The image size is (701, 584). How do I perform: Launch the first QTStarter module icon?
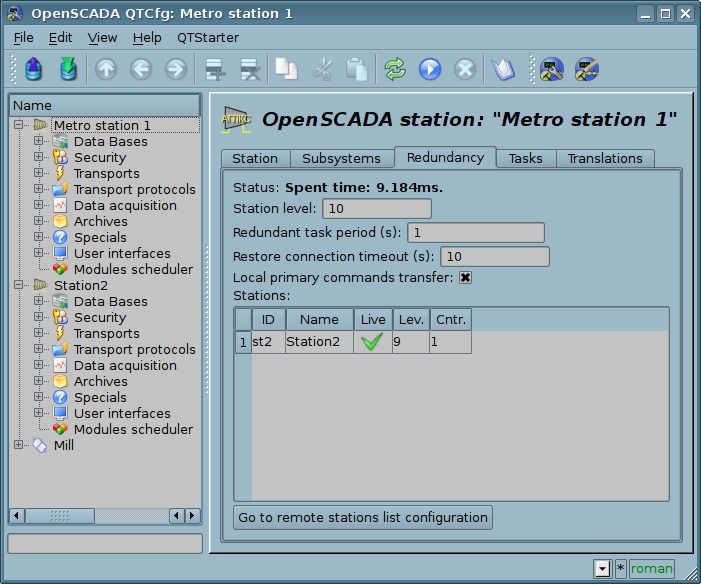(552, 69)
